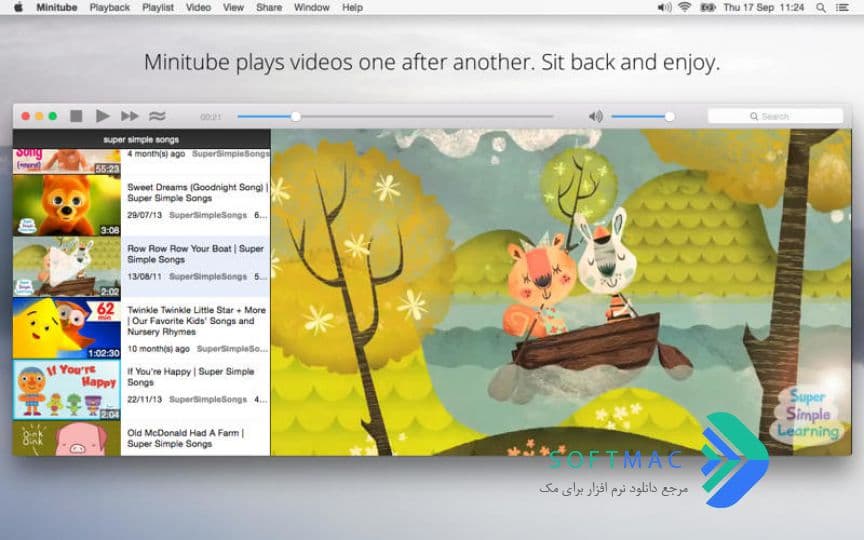Click the battery icon in the menu bar
Viewport: 864px width, 540px height.
click(708, 8)
